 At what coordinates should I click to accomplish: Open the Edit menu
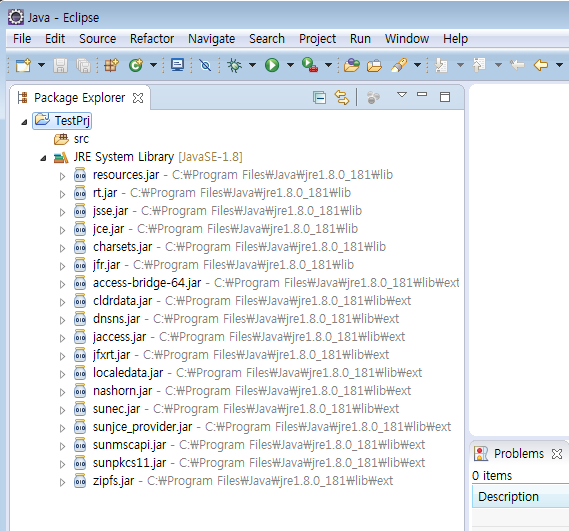pyautogui.click(x=55, y=38)
